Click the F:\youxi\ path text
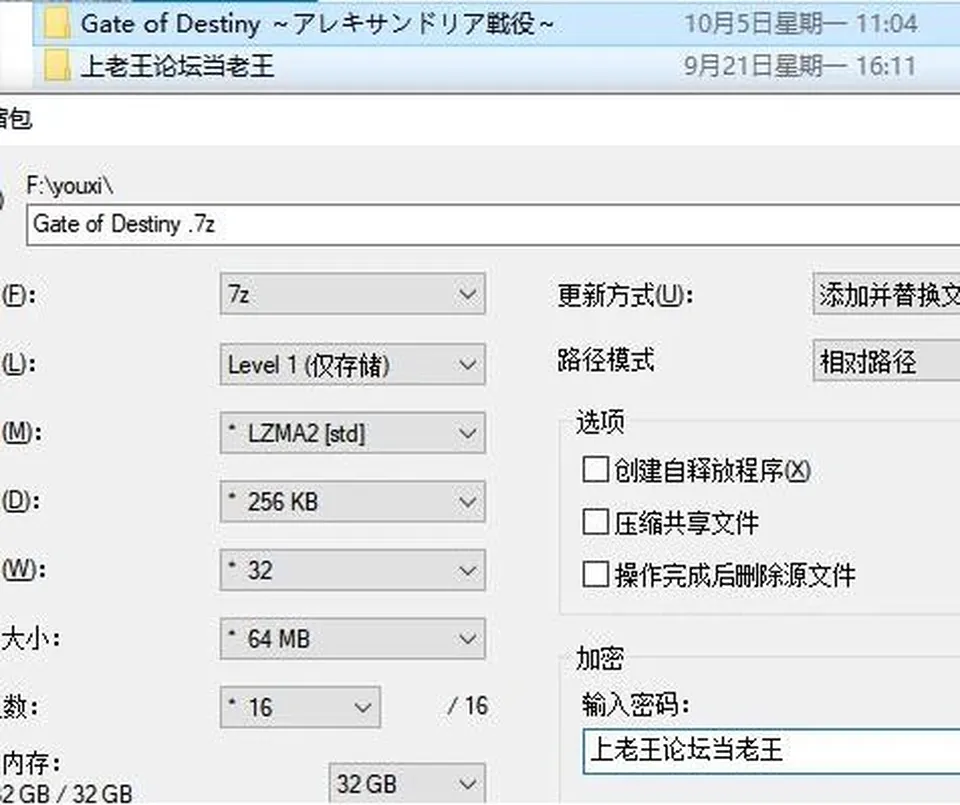 [x=70, y=185]
